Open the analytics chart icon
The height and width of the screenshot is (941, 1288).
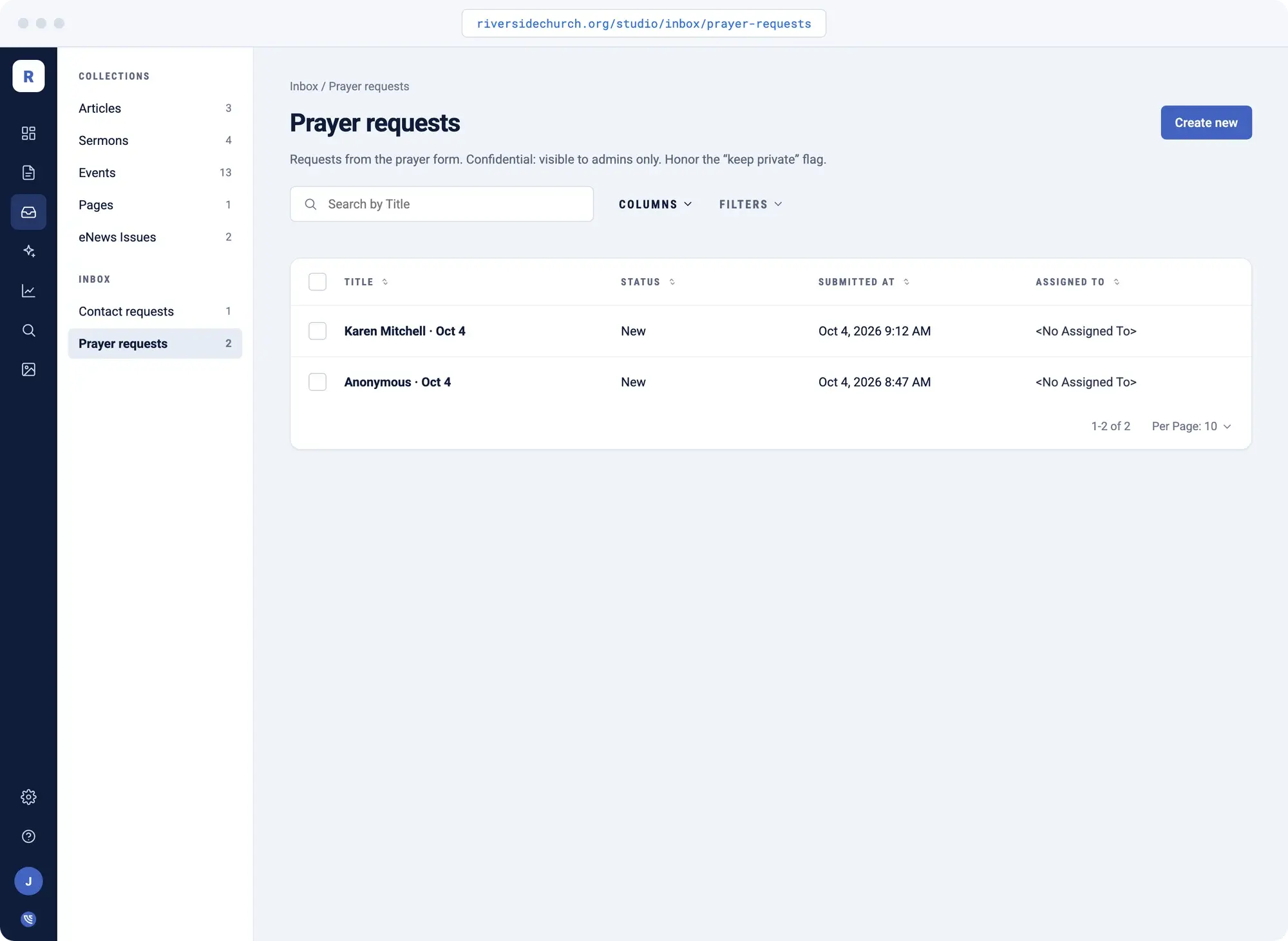click(x=28, y=291)
